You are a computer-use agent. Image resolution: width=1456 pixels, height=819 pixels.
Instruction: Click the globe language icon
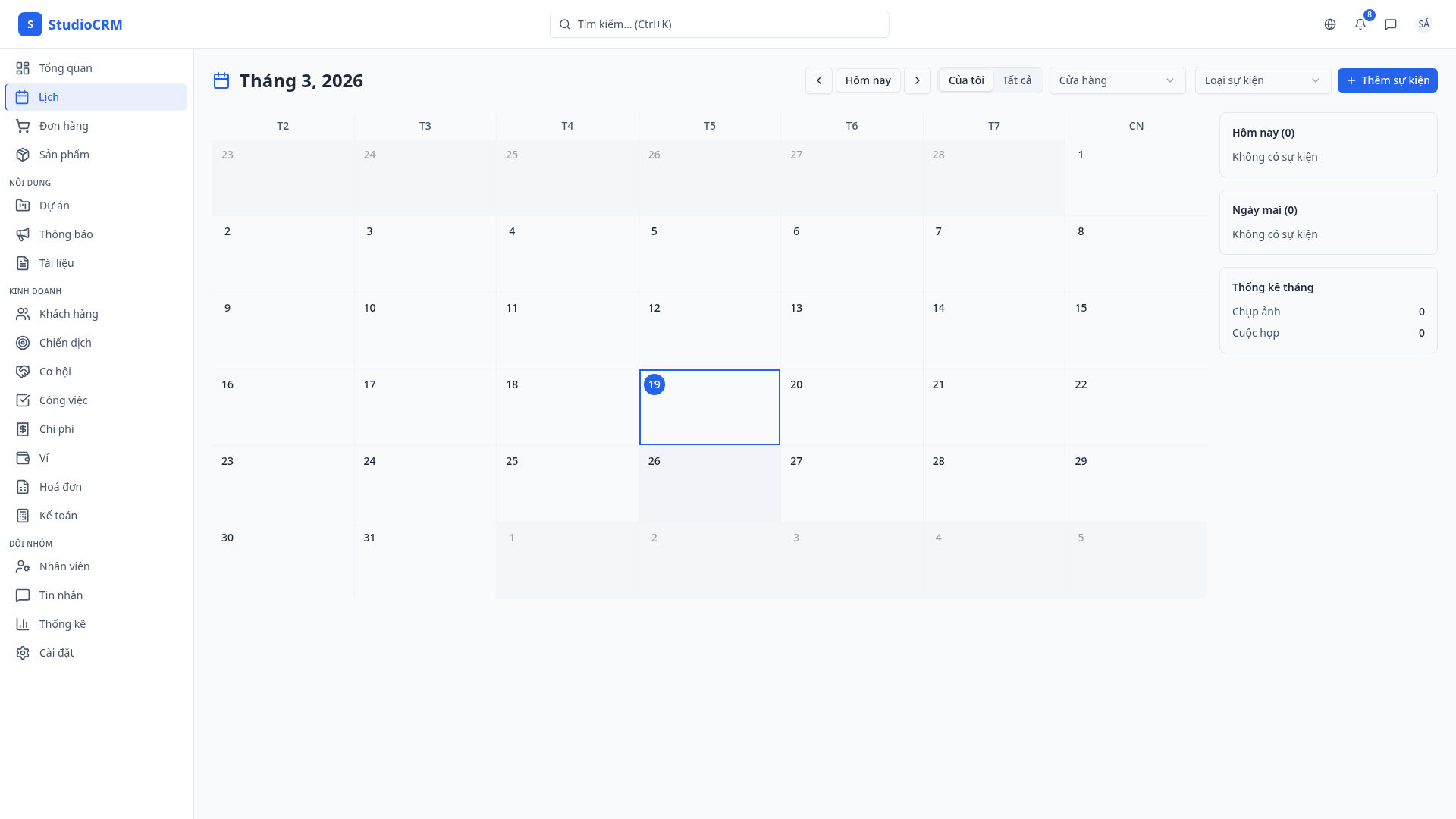point(1330,24)
